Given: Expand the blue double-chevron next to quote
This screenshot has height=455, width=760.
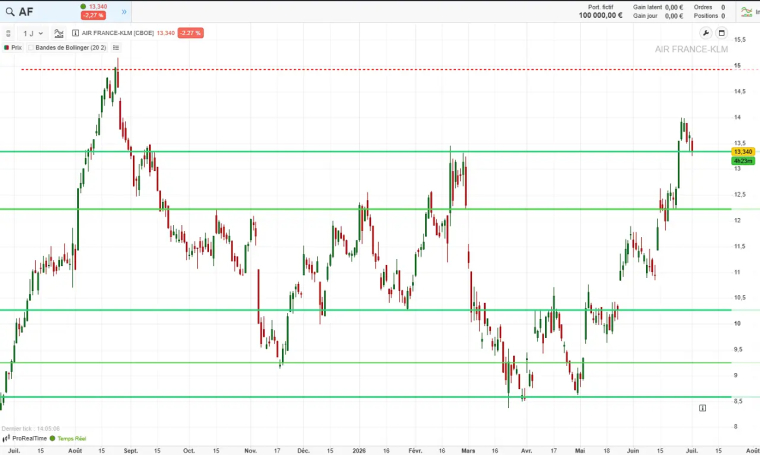Looking at the screenshot, I should (124, 12).
